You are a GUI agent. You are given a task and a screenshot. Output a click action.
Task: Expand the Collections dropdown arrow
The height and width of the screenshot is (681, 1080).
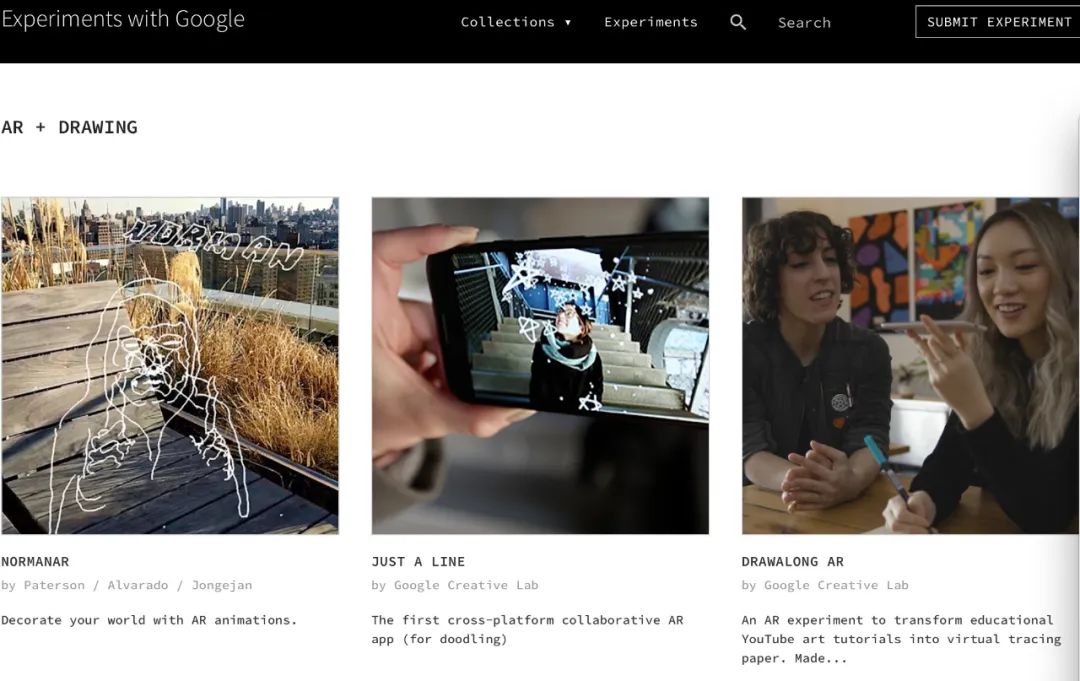tap(568, 22)
